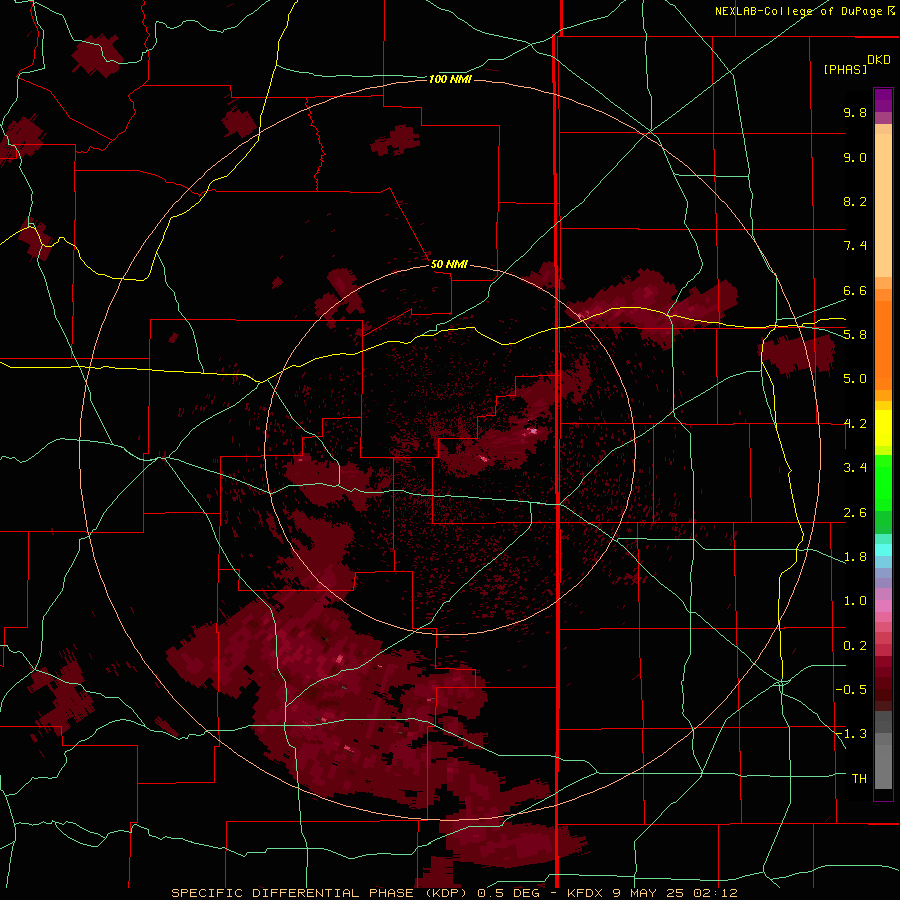Pick the cyan legend color band
Viewport: 900px width, 900px height.
883,550
